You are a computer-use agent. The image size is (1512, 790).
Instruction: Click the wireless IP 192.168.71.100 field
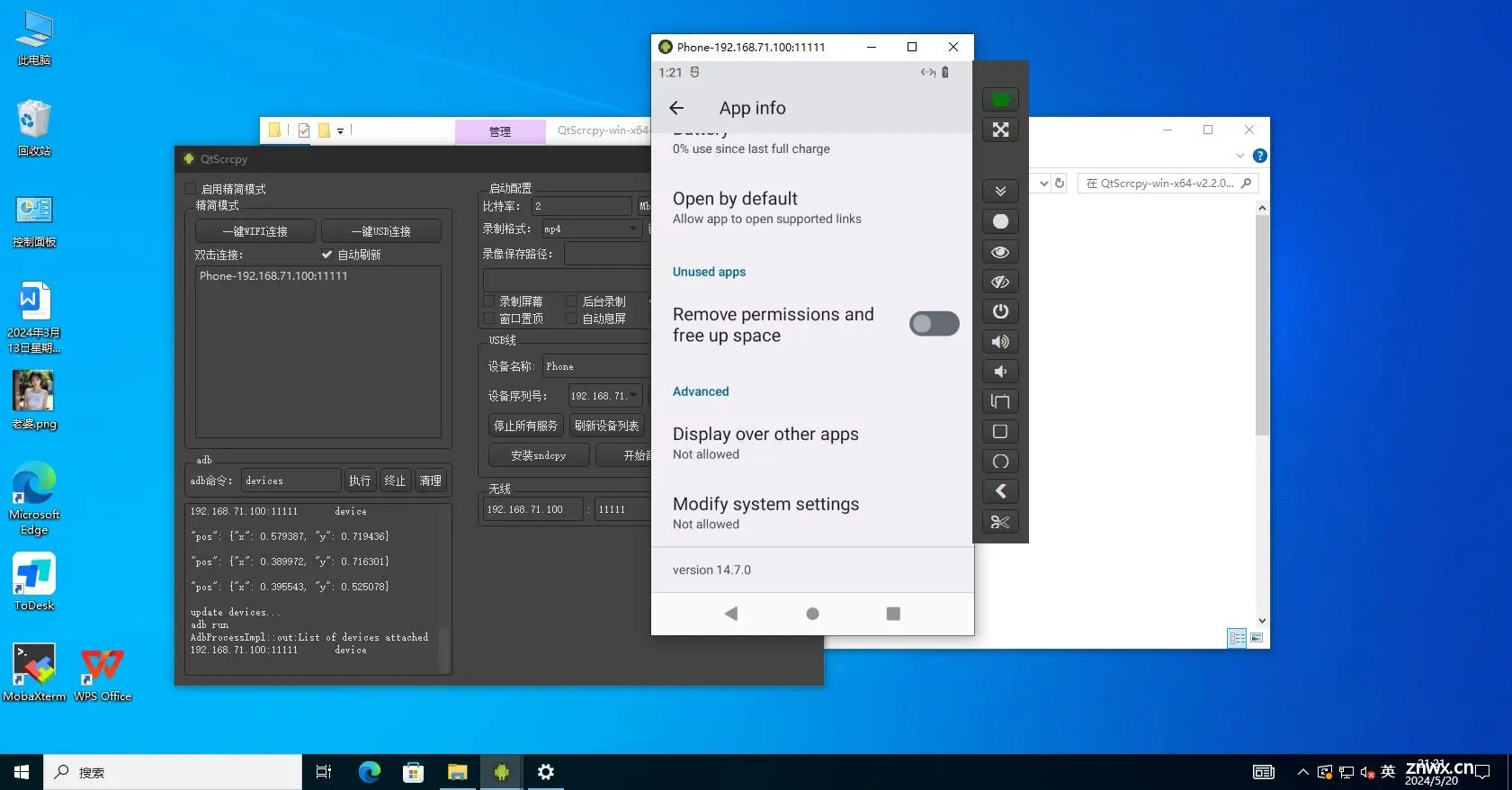pyautogui.click(x=533, y=509)
